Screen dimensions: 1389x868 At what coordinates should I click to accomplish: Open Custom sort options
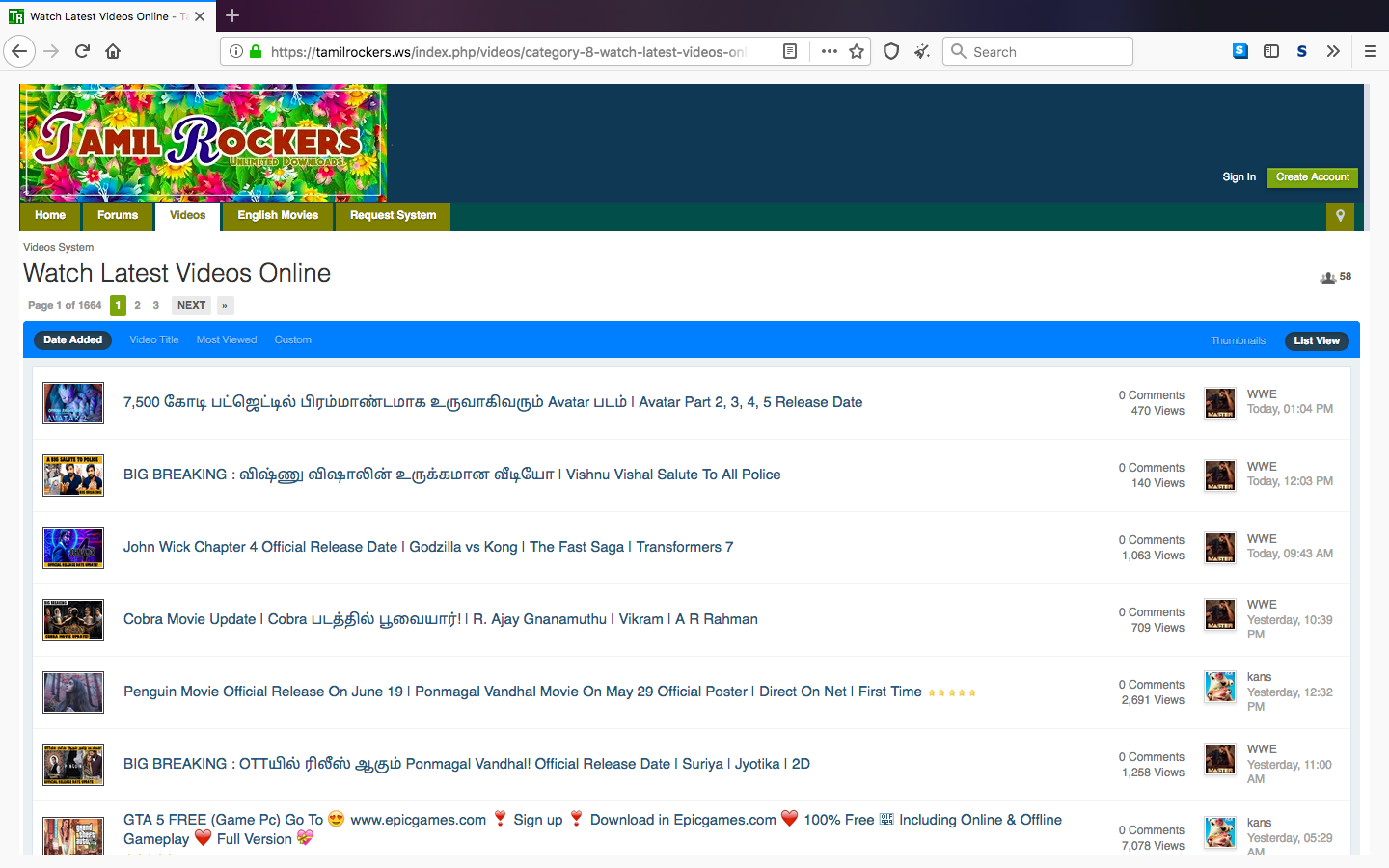[292, 339]
